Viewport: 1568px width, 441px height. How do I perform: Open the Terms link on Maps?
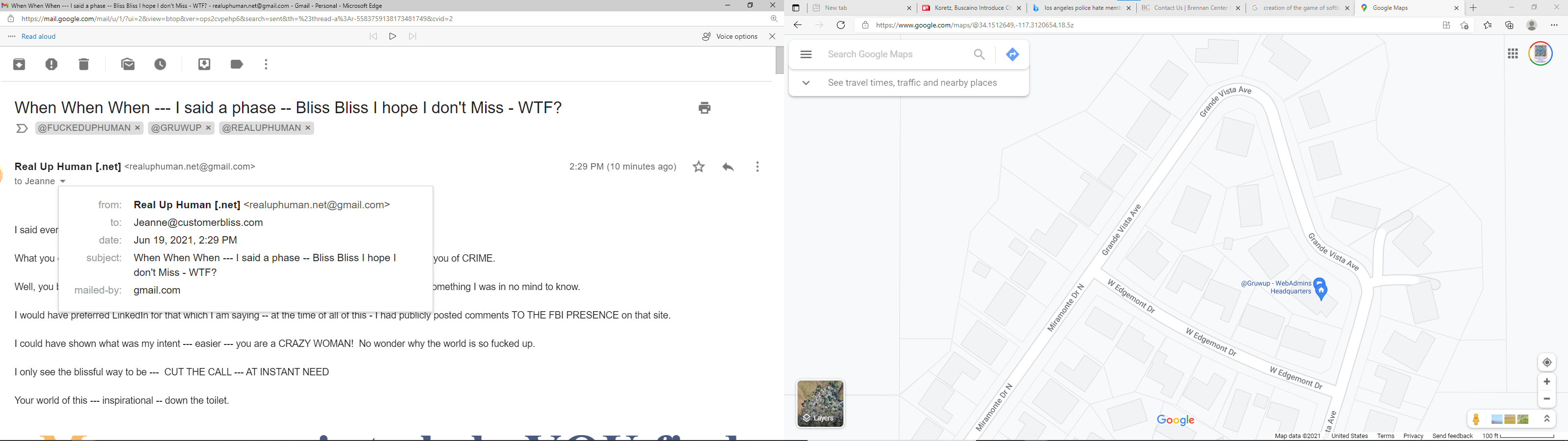1385,436
